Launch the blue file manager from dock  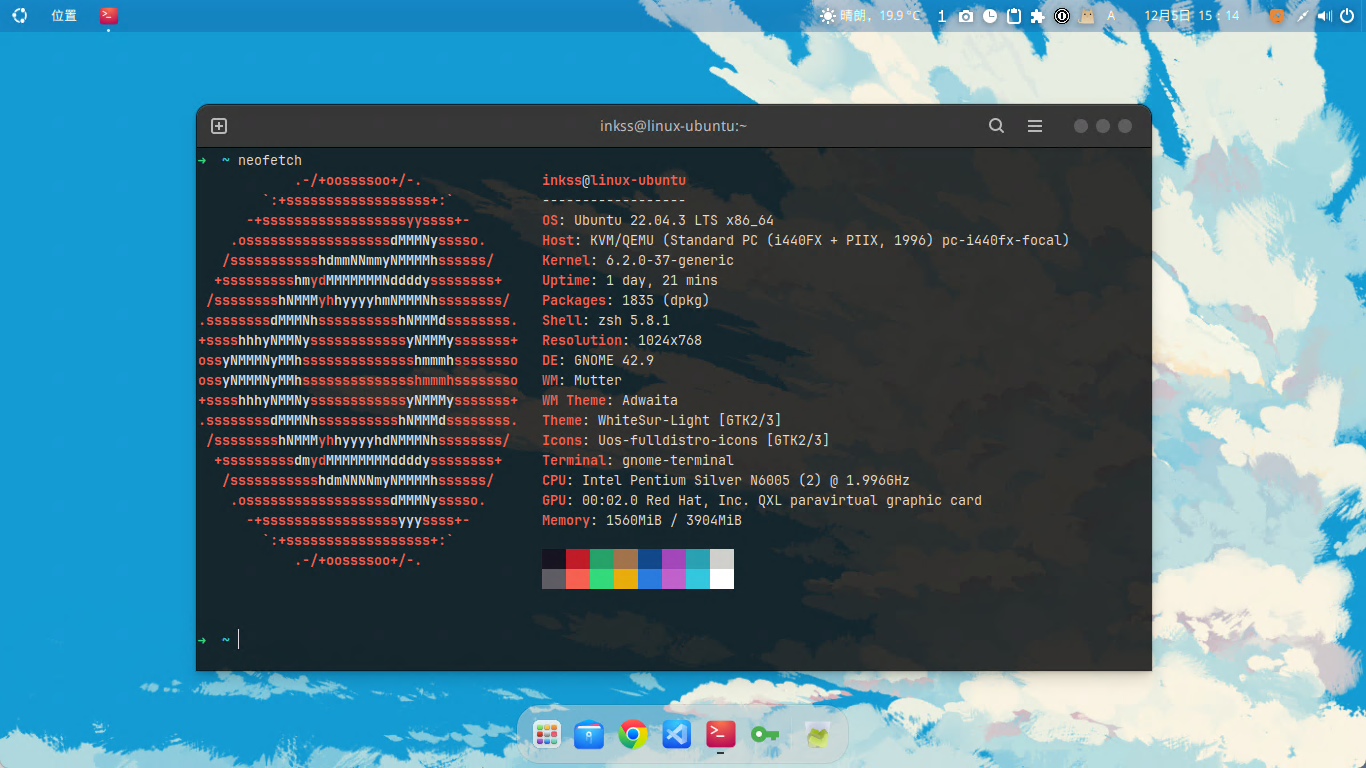coord(589,735)
